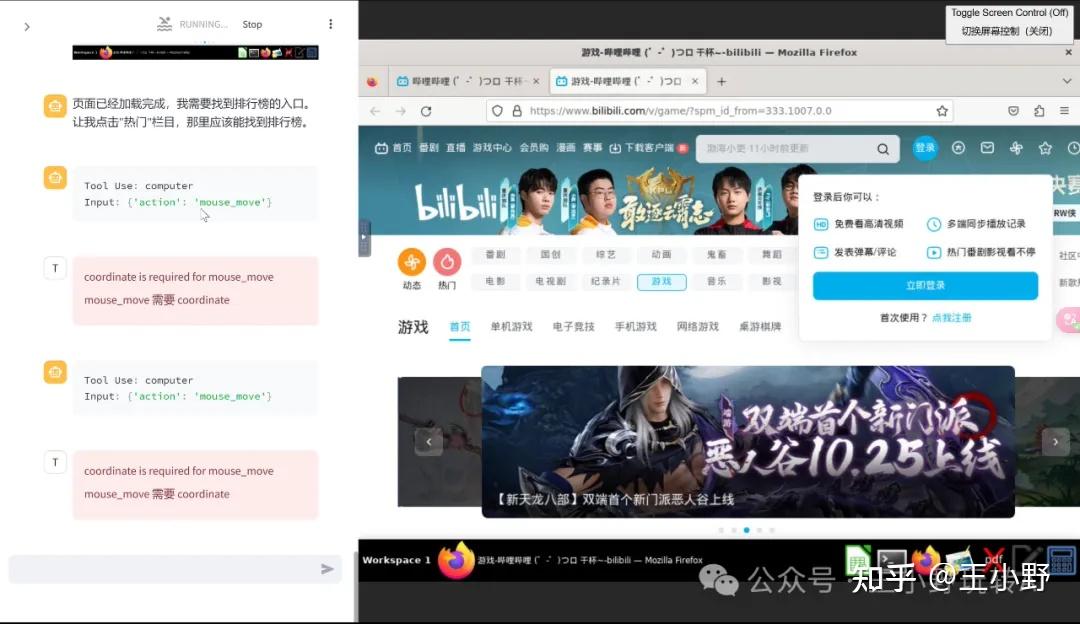Click the round blue 登录 avatar button
This screenshot has width=1080, height=624.
925,148
